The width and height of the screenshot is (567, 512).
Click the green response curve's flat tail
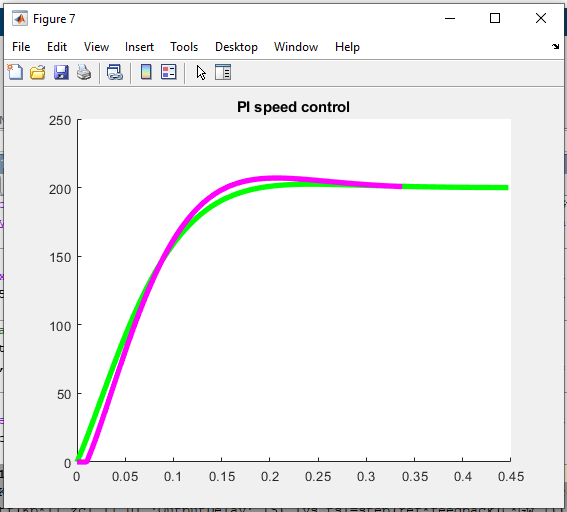click(x=456, y=187)
